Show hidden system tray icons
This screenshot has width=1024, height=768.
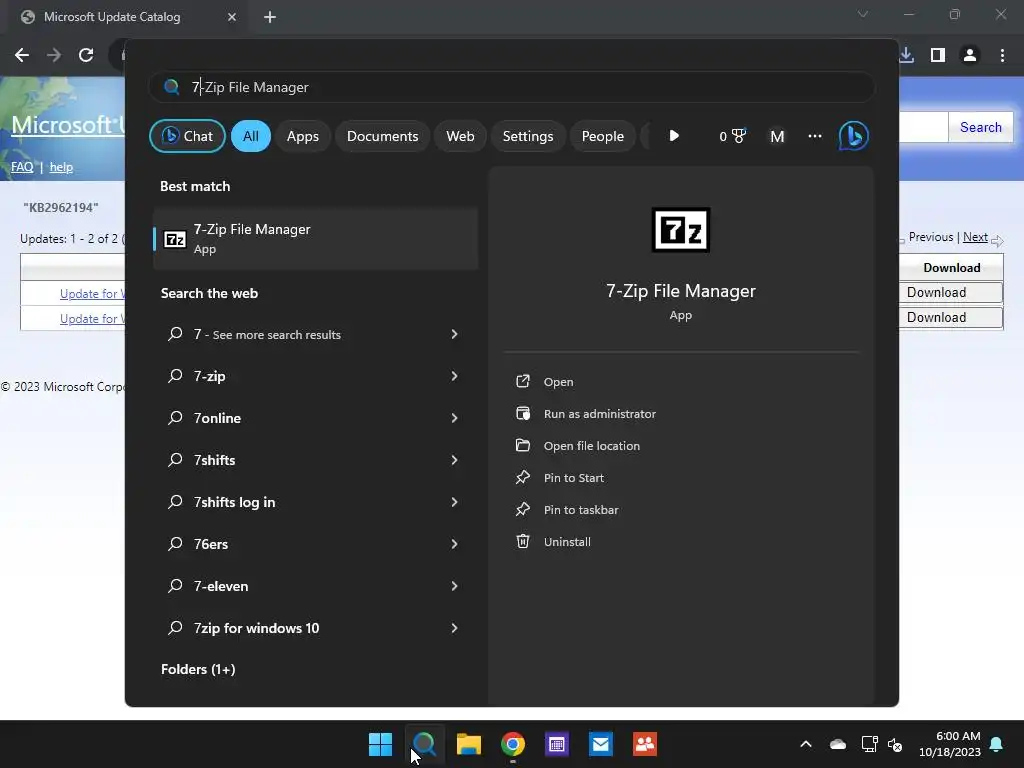point(806,744)
